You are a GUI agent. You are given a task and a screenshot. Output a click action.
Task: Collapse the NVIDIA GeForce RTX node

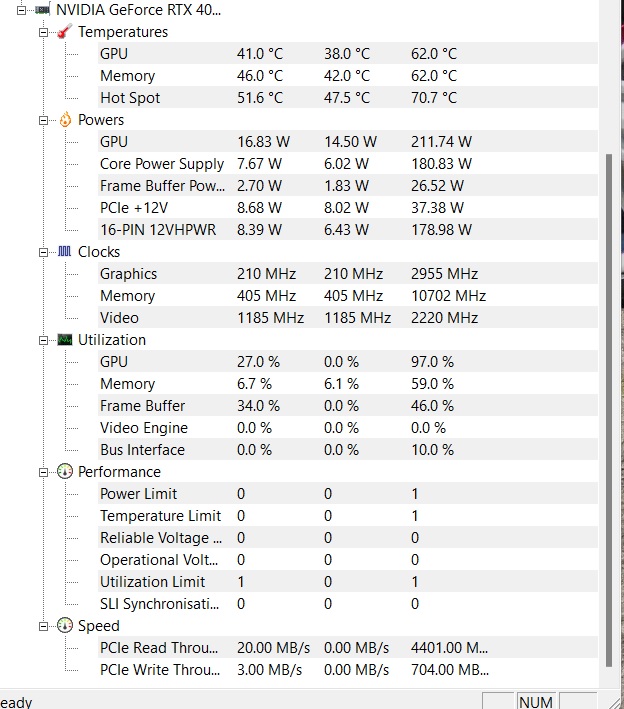21,10
